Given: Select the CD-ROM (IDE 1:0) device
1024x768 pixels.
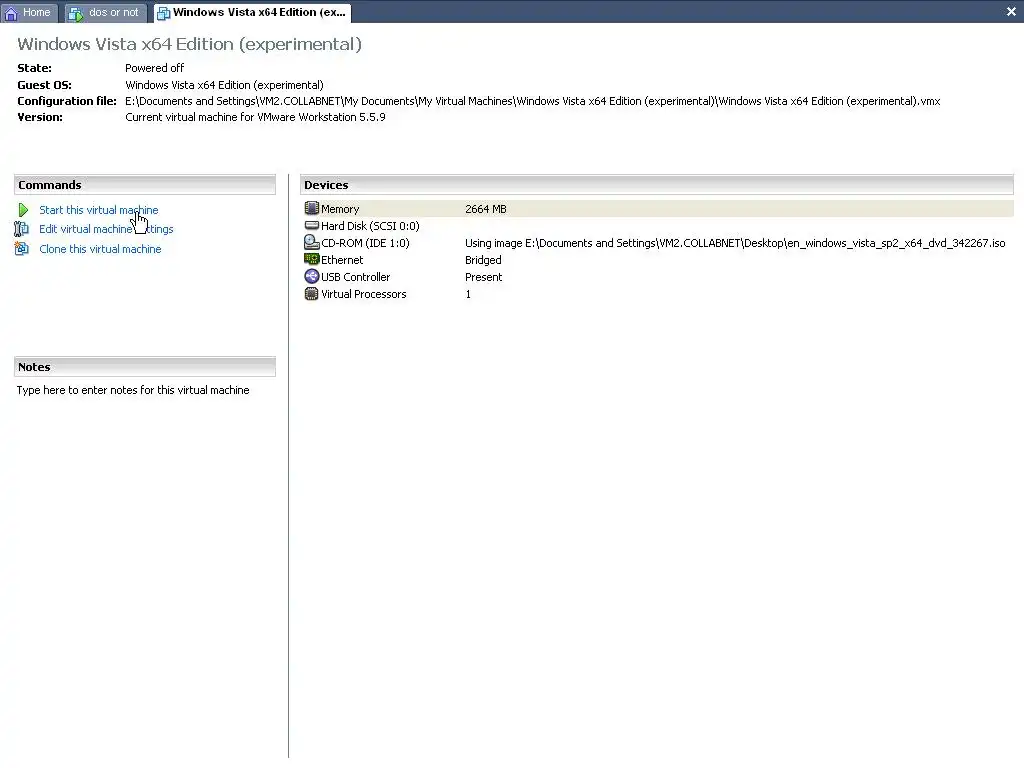Looking at the screenshot, I should (x=658, y=243).
